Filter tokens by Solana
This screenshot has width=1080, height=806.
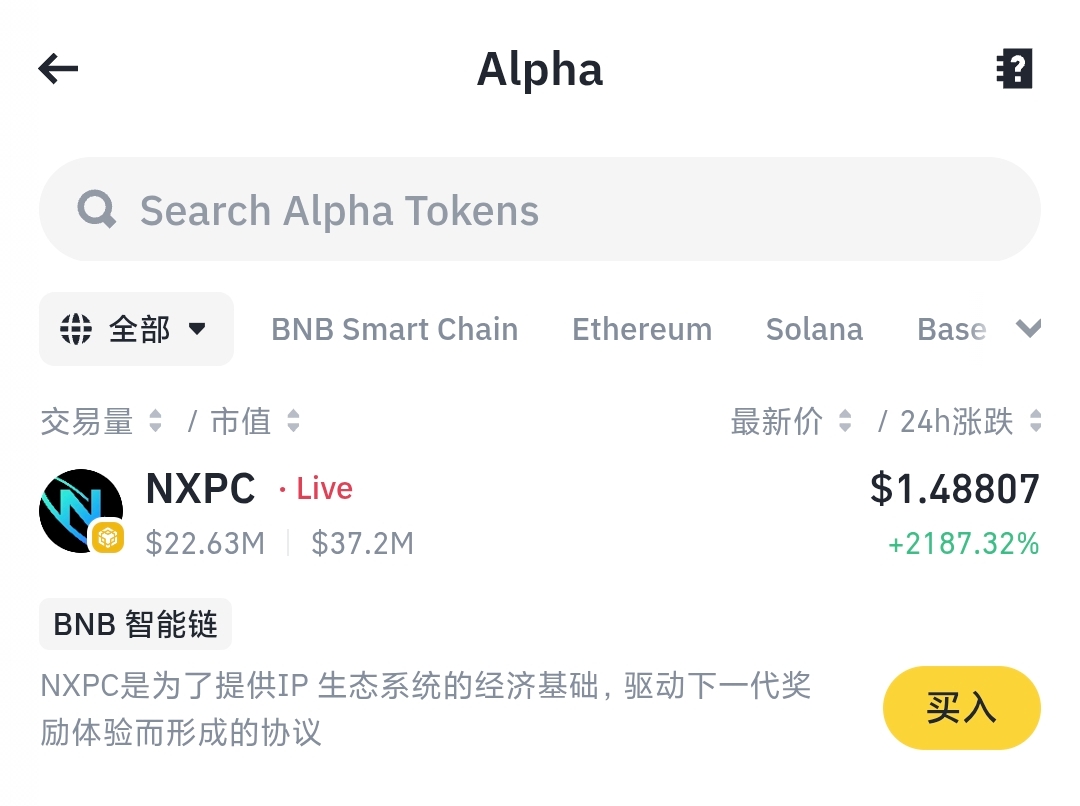[x=814, y=329]
